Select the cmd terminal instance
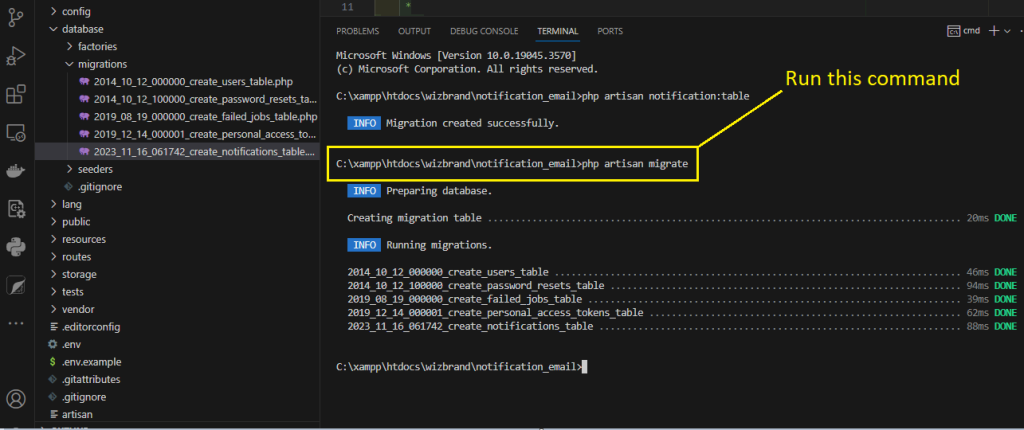 tap(964, 31)
